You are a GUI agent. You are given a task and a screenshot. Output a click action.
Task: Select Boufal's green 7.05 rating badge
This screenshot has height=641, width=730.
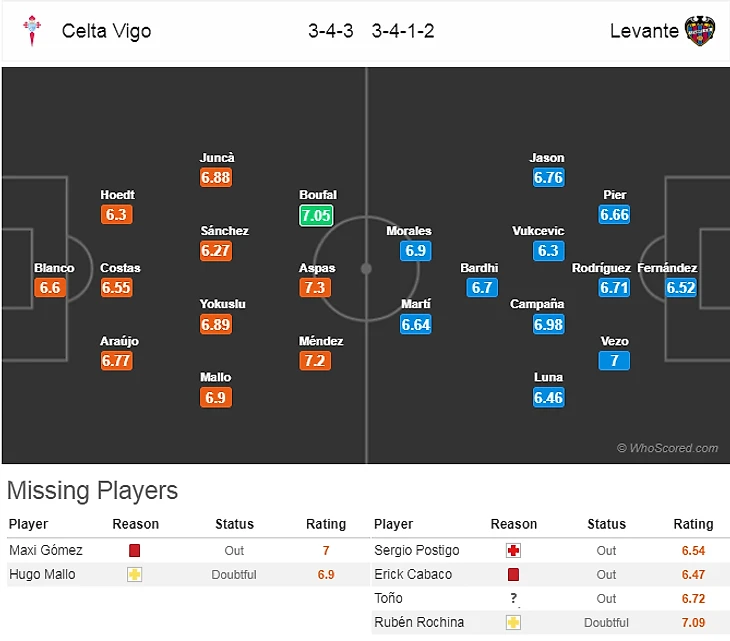(x=316, y=215)
